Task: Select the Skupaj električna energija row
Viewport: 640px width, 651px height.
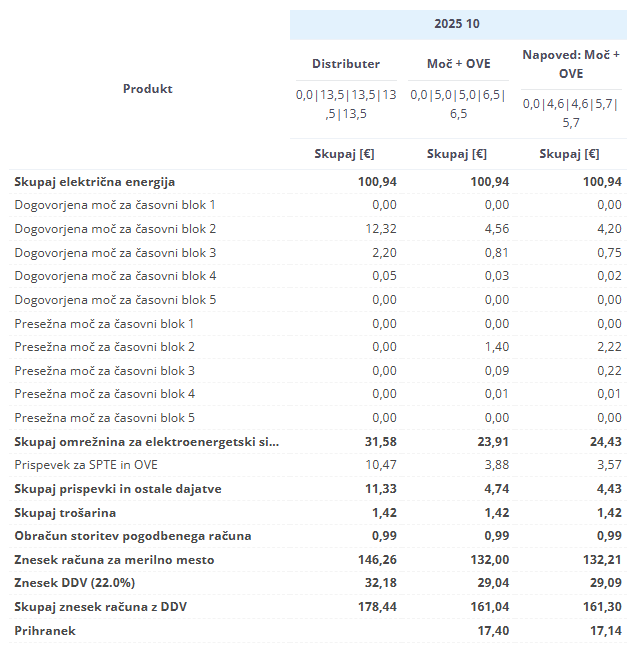Action: coord(95,182)
